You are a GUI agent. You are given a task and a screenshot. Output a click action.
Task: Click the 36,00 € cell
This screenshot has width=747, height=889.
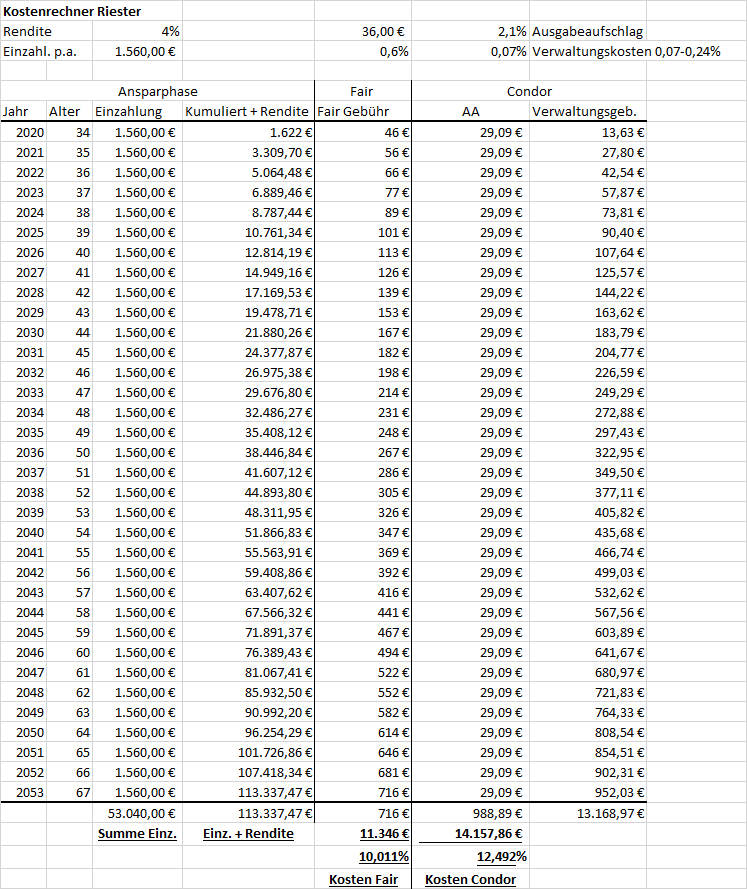coord(363,31)
